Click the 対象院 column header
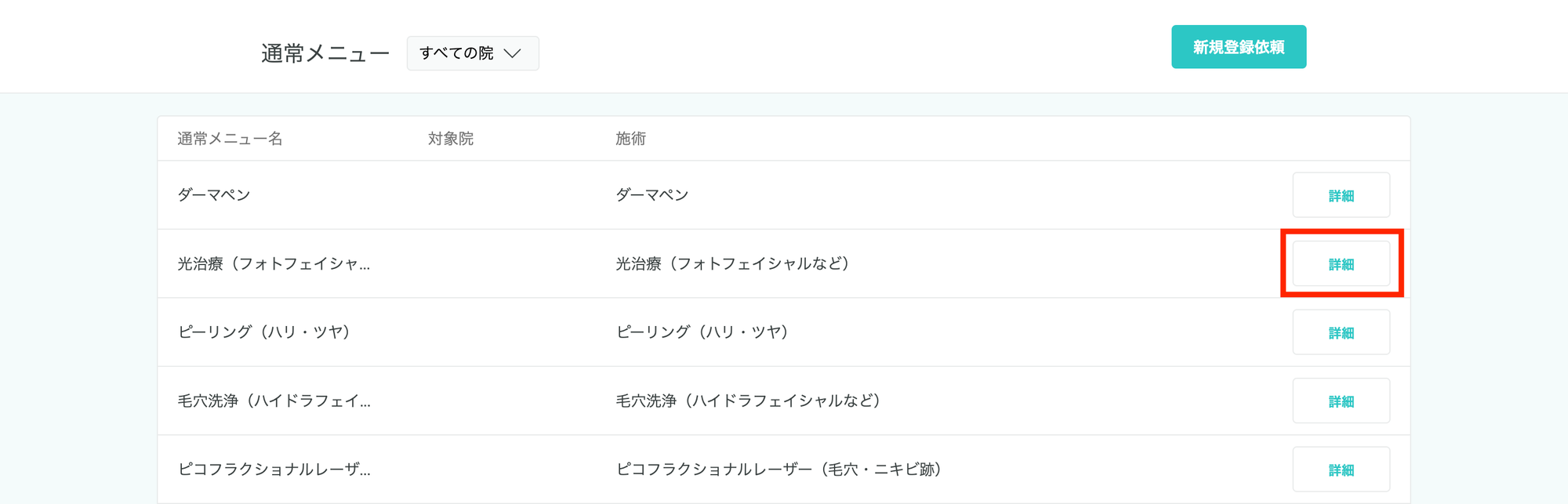The width and height of the screenshot is (1568, 504). [451, 139]
